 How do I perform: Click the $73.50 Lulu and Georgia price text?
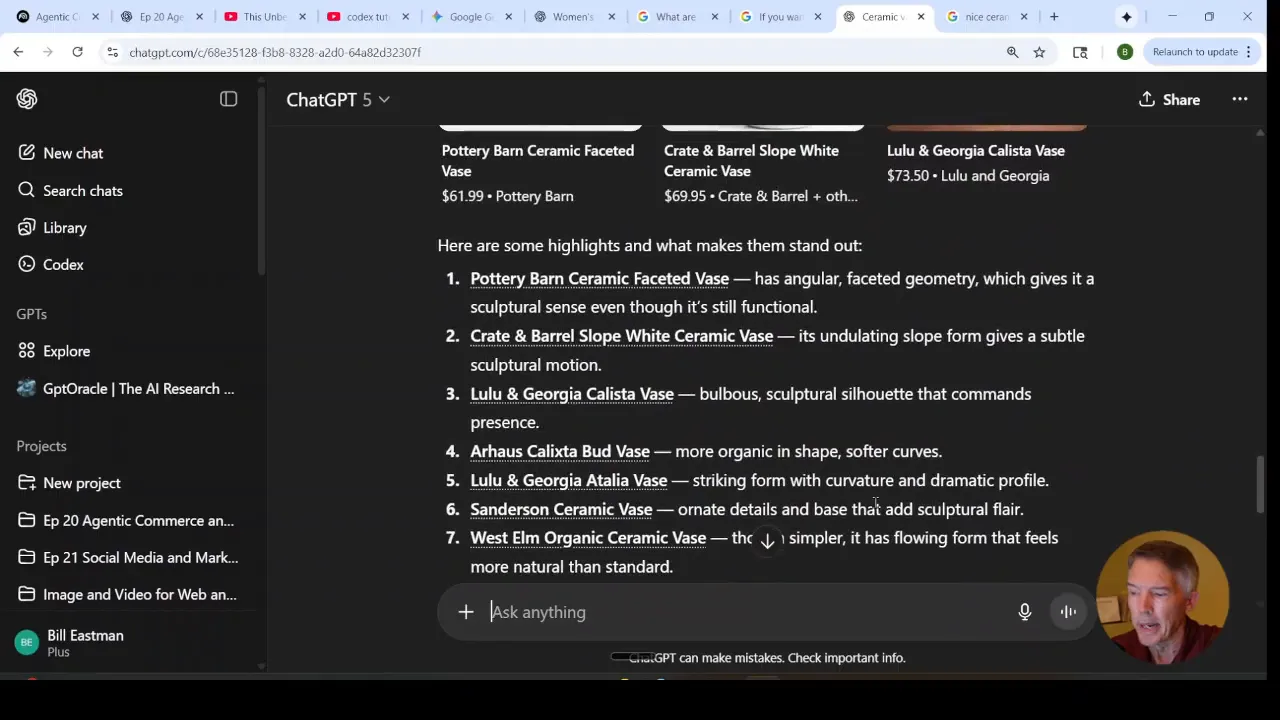[x=968, y=176]
